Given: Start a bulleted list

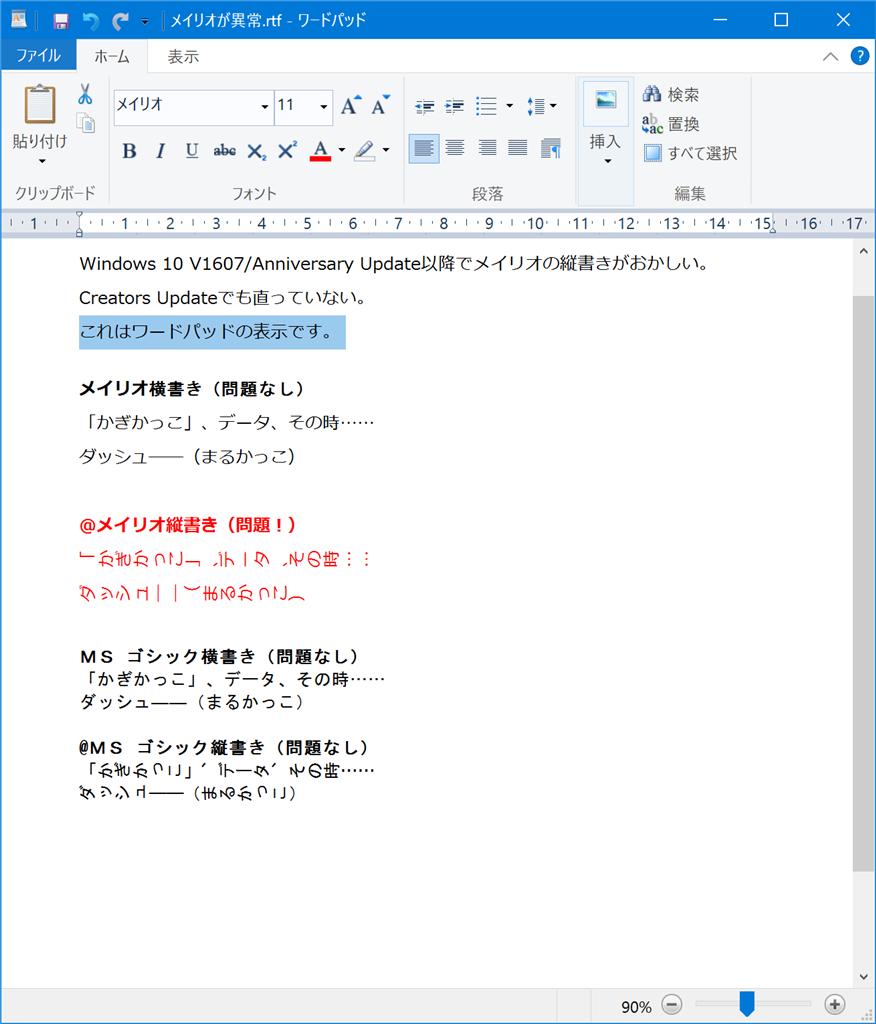Looking at the screenshot, I should point(487,106).
